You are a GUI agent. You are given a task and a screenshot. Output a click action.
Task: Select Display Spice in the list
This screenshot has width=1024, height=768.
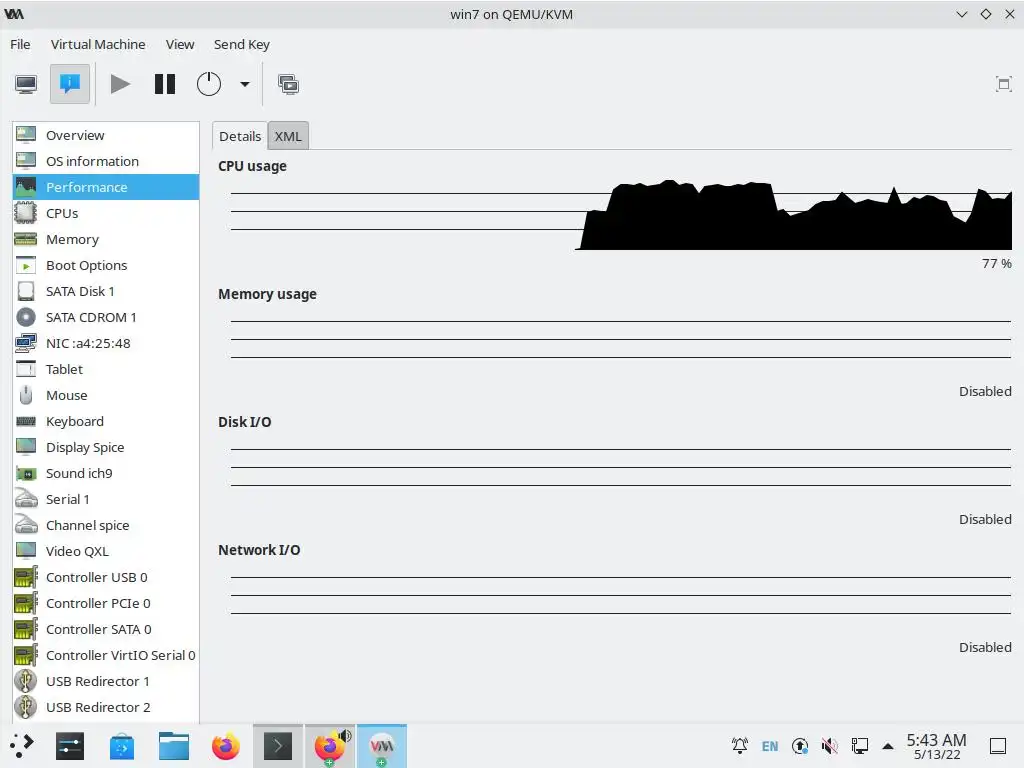click(x=106, y=447)
